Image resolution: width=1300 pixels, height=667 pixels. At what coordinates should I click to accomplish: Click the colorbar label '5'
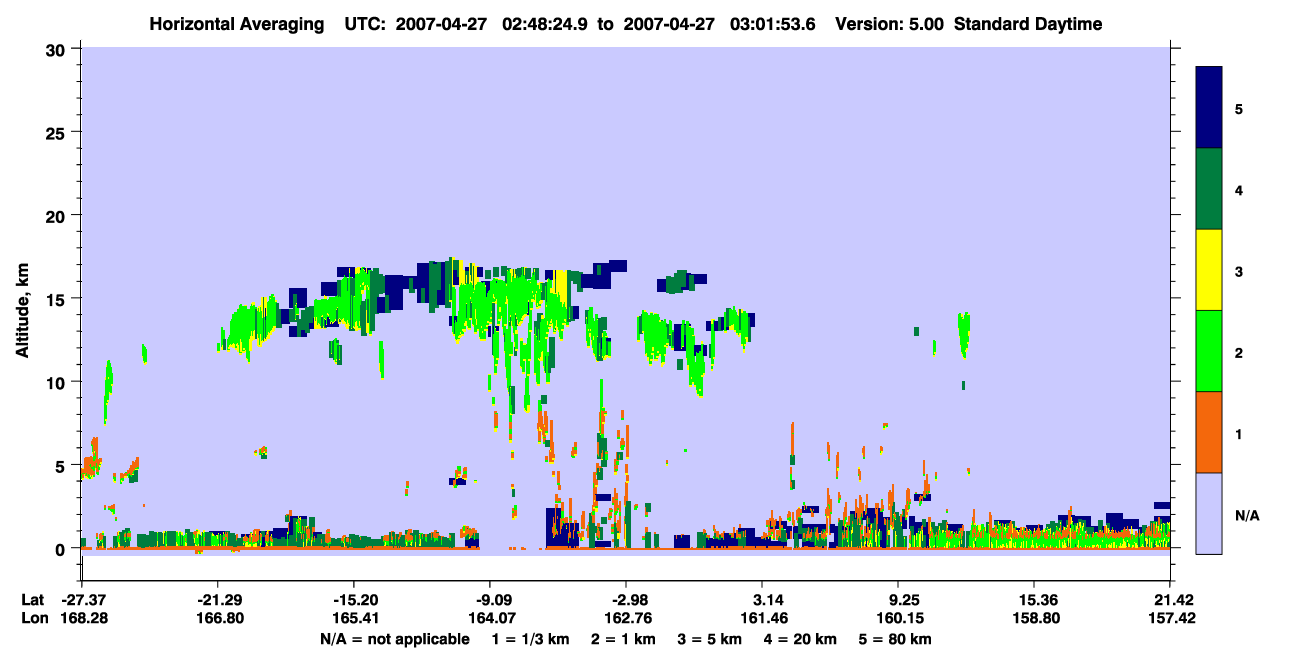pyautogui.click(x=1239, y=109)
